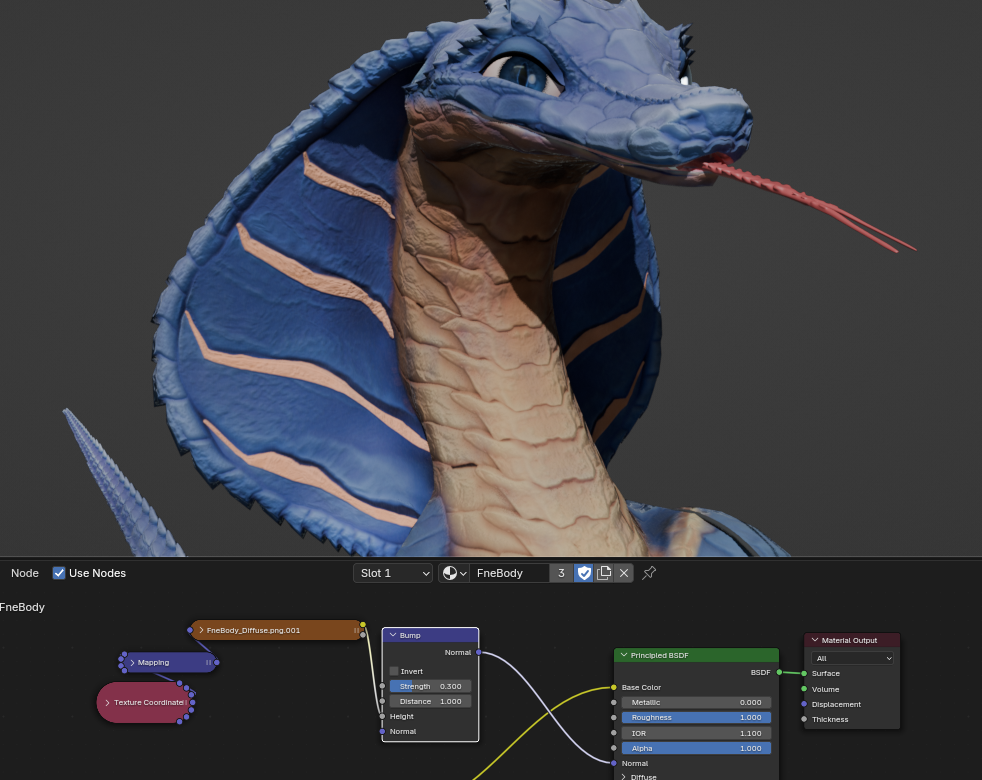Adjust the Roughness slider in Principled BSDF
Image resolution: width=982 pixels, height=780 pixels.
tap(696, 717)
